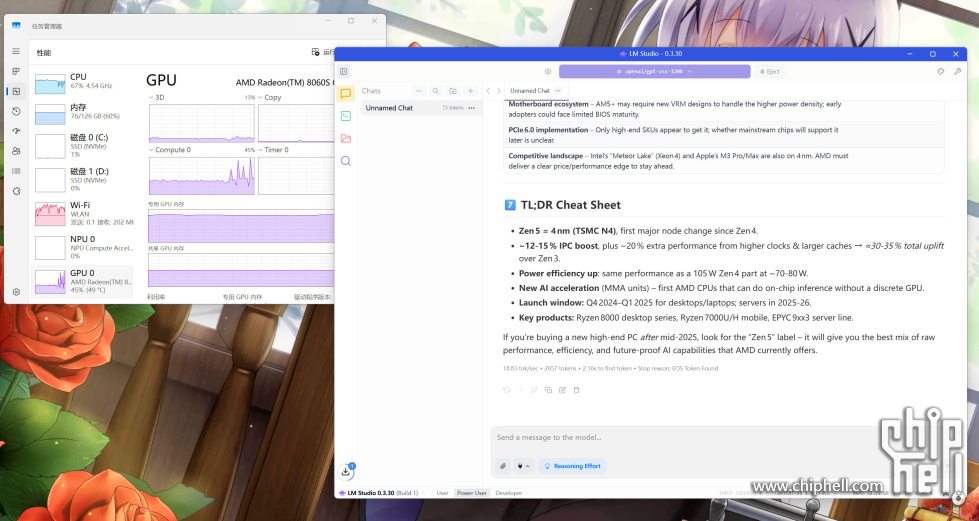Open My Models red folder icon
The width and height of the screenshot is (979, 521).
pos(346,138)
